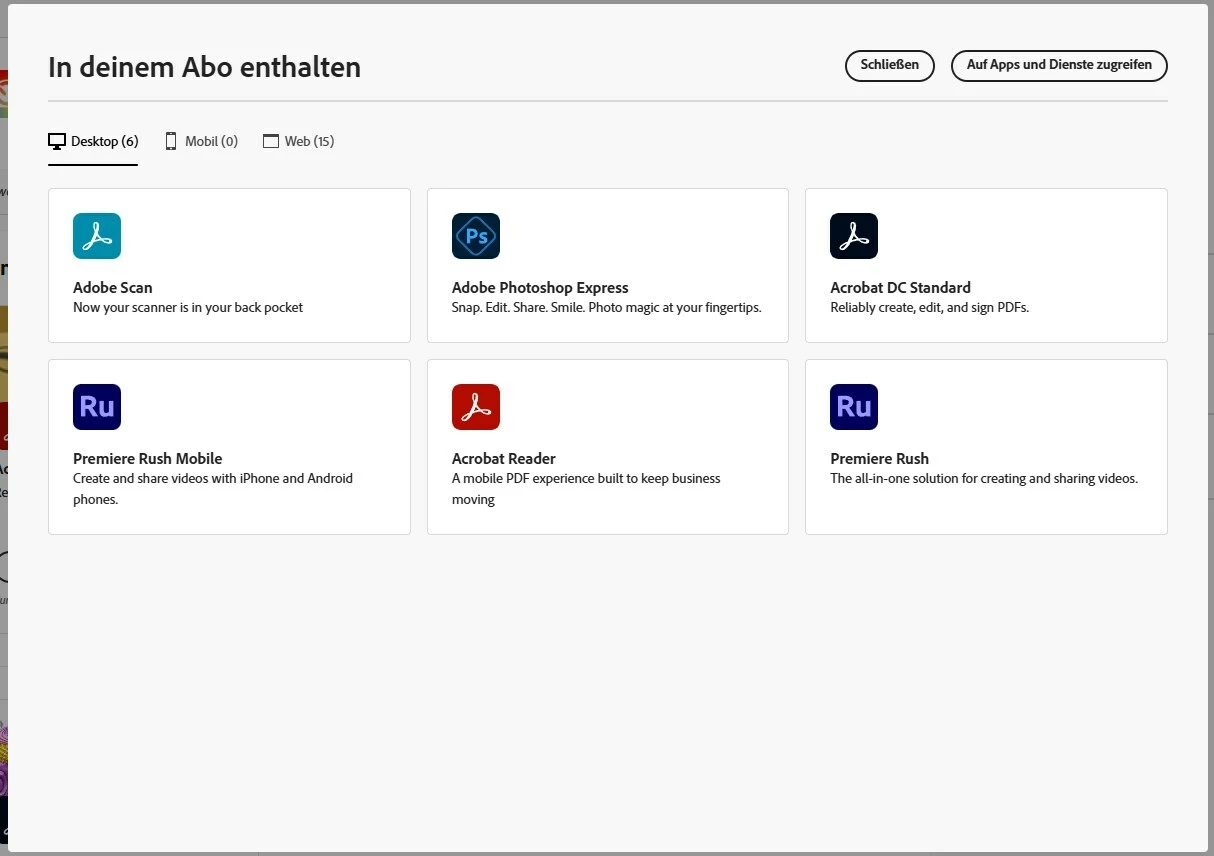Click Auf Apps und Dienste zugreifen button

click(x=1059, y=65)
